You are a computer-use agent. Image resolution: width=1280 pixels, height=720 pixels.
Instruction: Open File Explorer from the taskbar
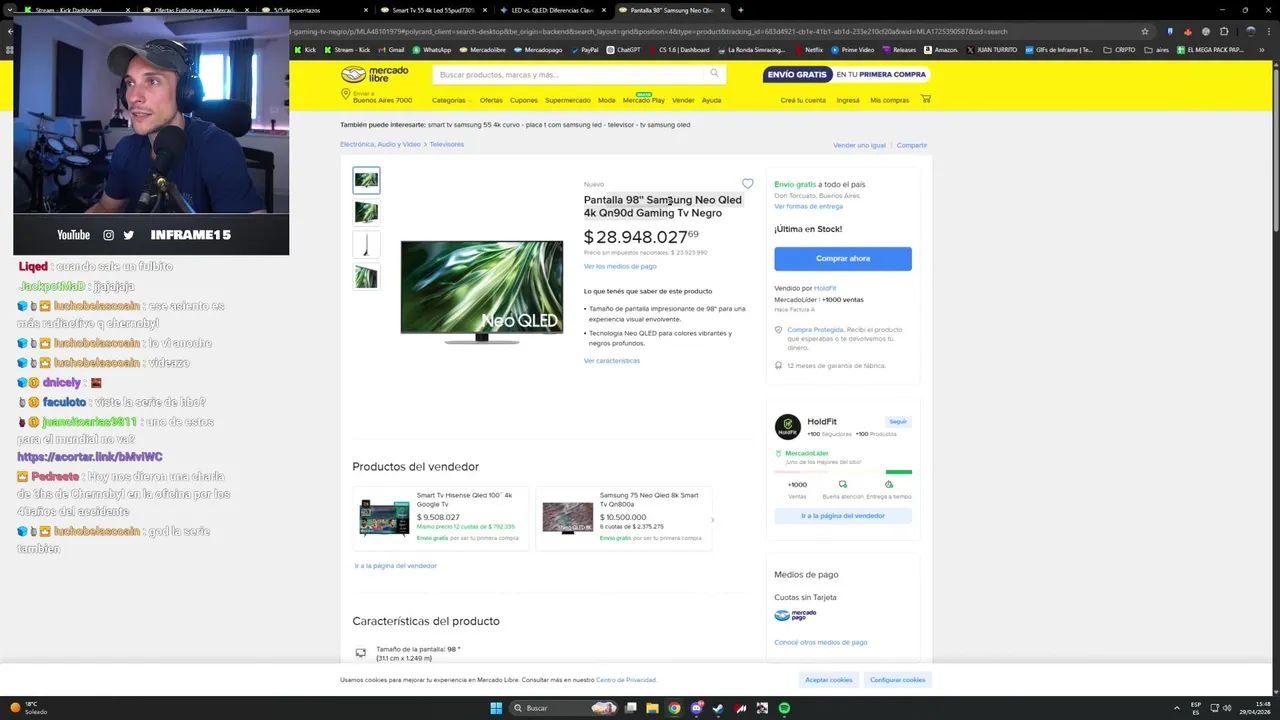(652, 708)
